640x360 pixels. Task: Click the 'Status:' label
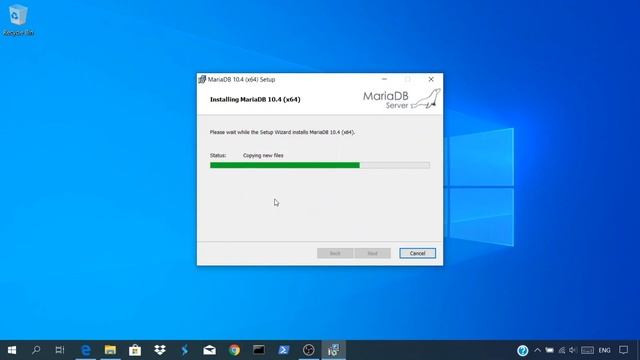[218, 156]
